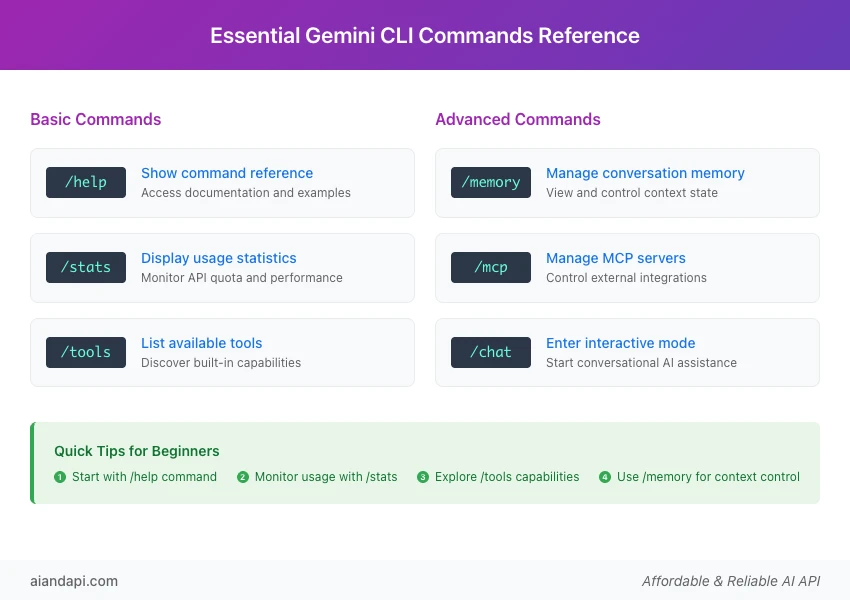
Task: Select the 'Enter interactive mode' title
Action: pos(620,343)
